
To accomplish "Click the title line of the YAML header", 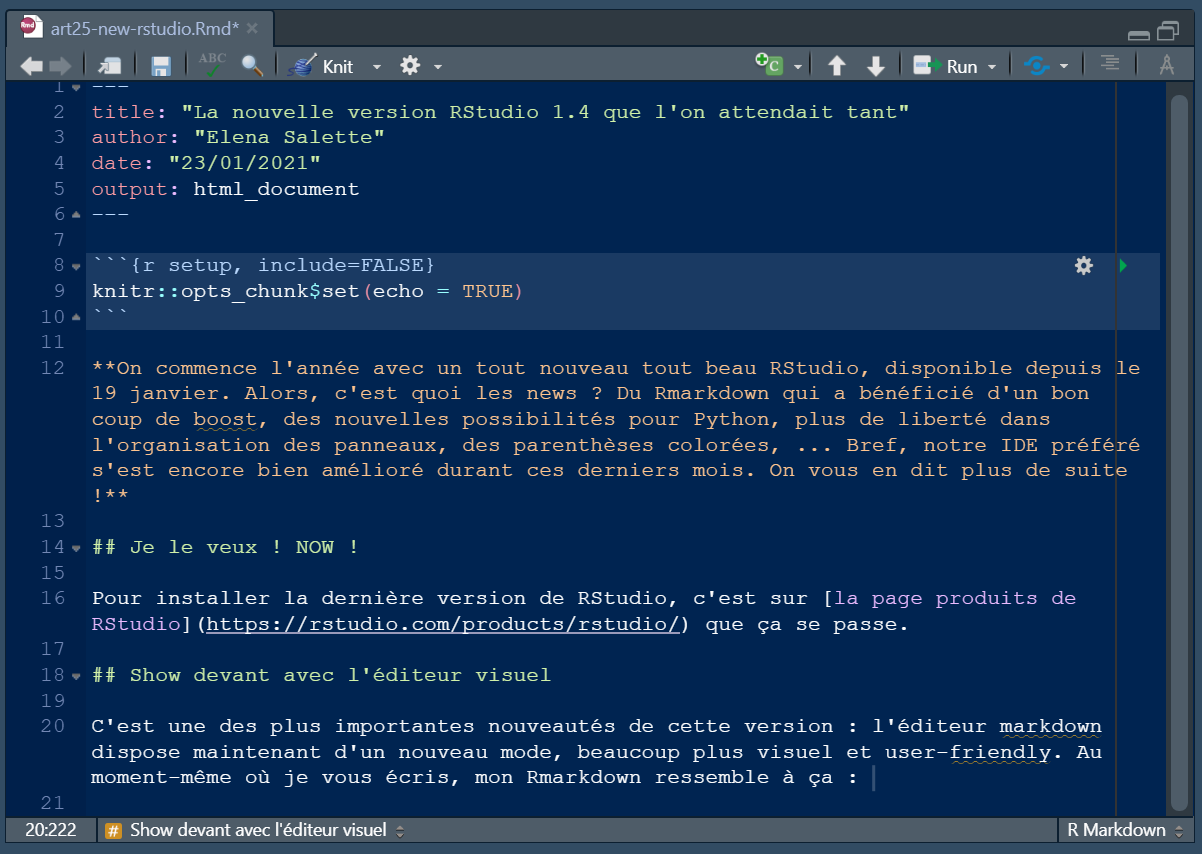I will click(x=500, y=112).
